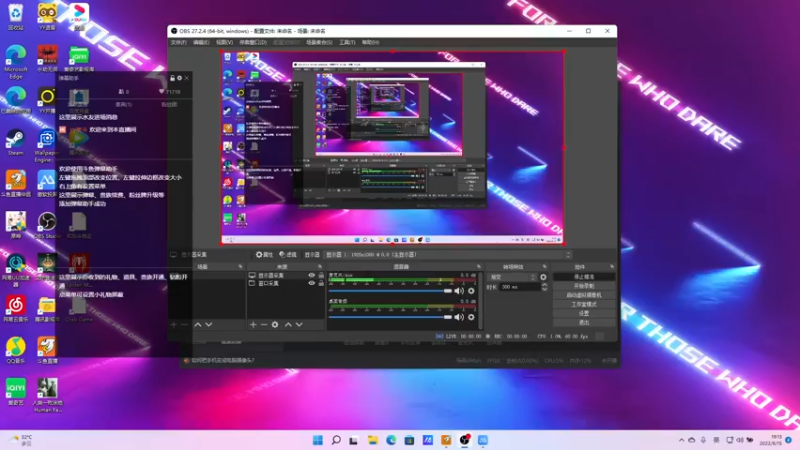Click 启动虚拟摄像机 virtual camera button

coord(584,295)
